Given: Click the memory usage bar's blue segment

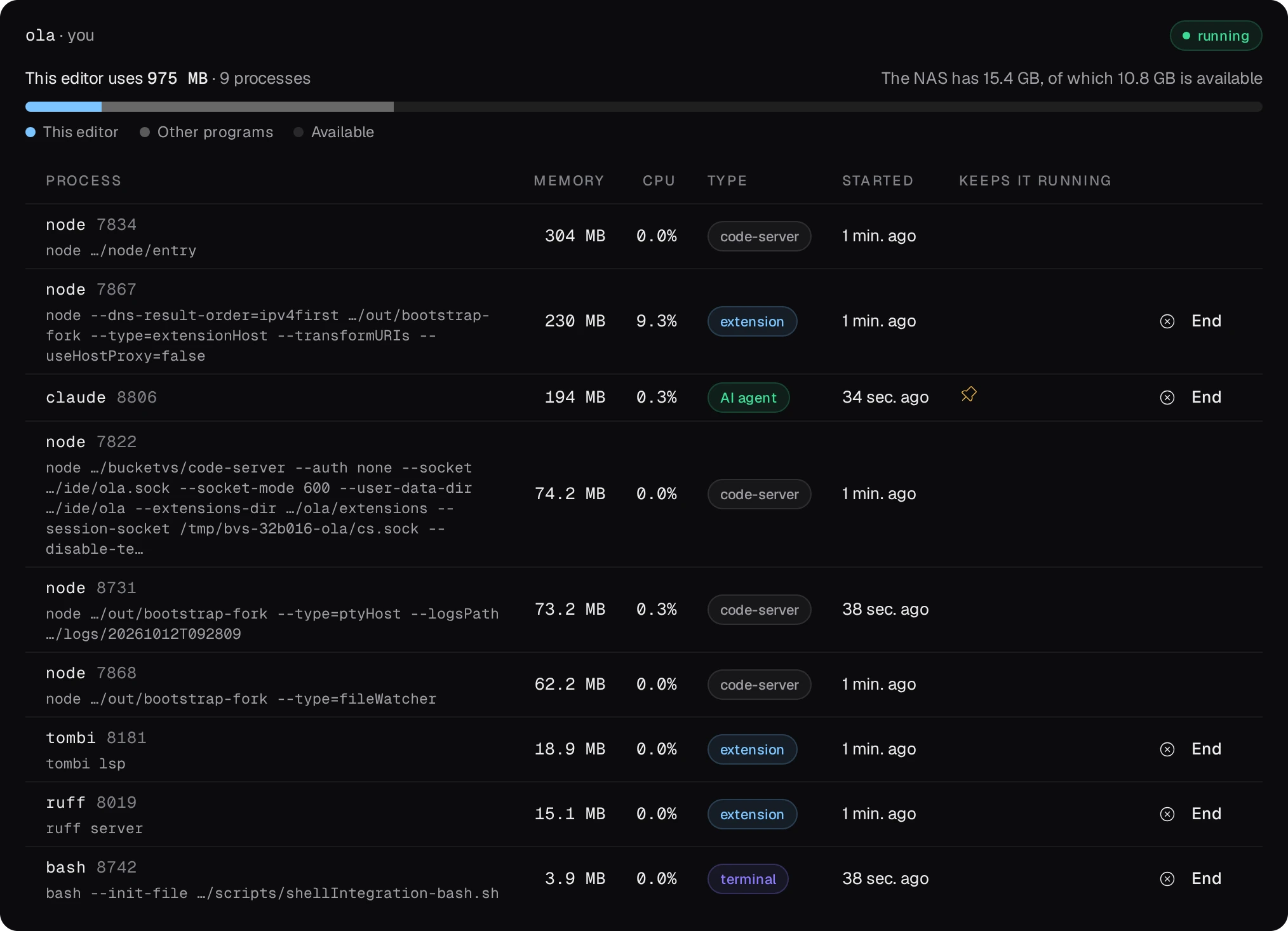Looking at the screenshot, I should pyautogui.click(x=64, y=107).
